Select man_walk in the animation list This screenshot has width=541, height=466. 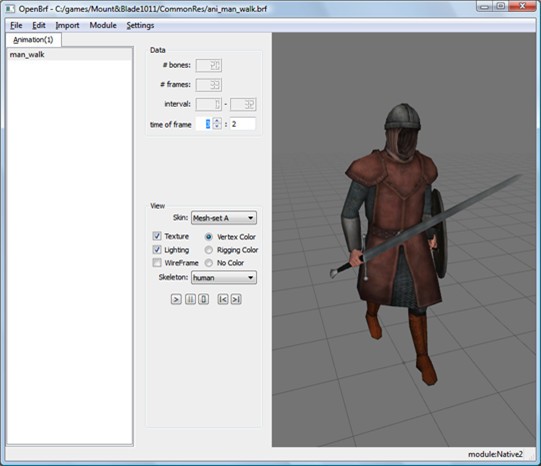[x=69, y=54]
